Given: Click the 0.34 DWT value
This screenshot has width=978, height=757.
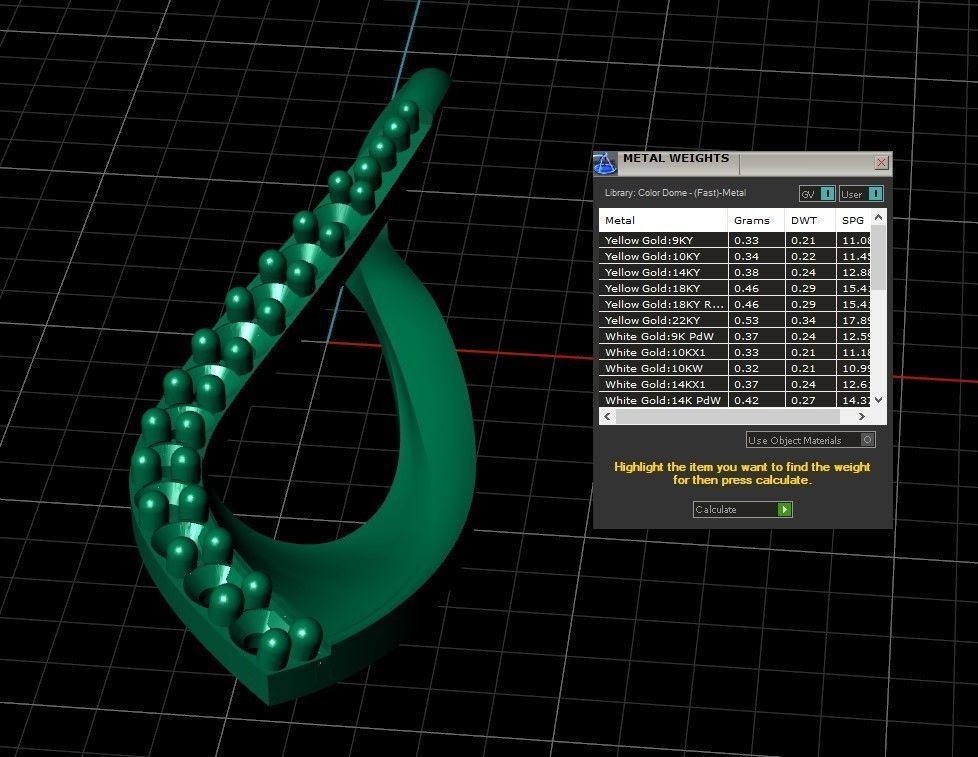Looking at the screenshot, I should [x=803, y=321].
